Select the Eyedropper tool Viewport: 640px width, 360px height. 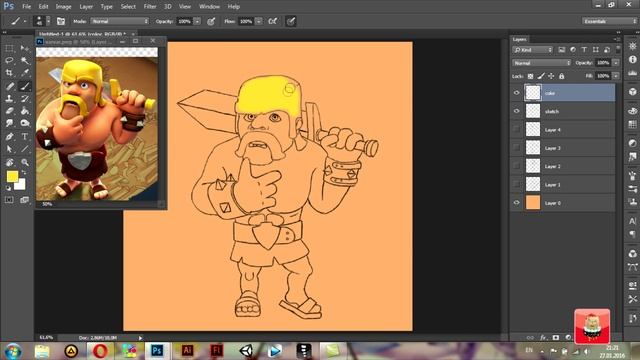click(25, 73)
